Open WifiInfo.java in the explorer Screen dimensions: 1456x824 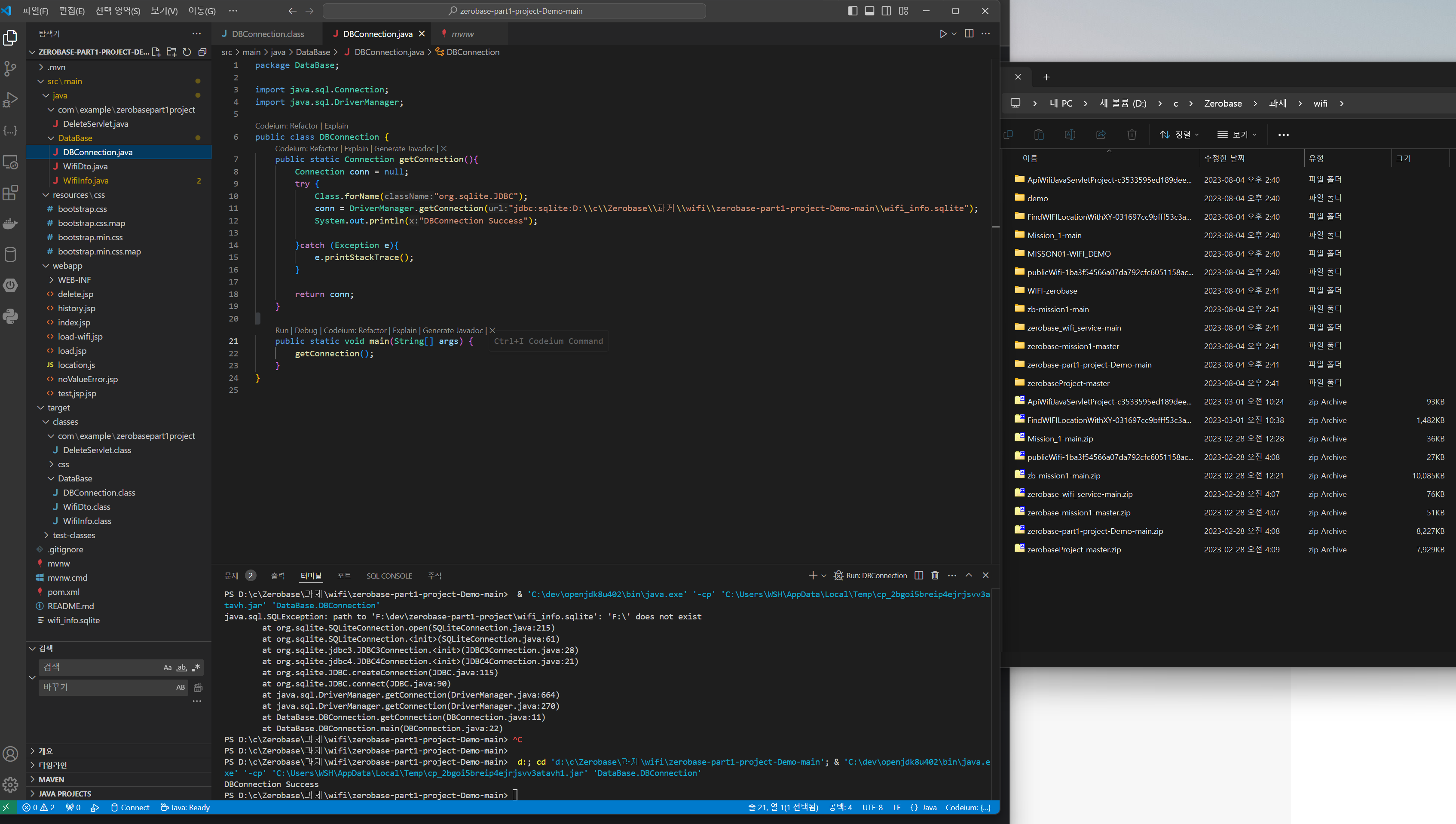[x=86, y=181]
